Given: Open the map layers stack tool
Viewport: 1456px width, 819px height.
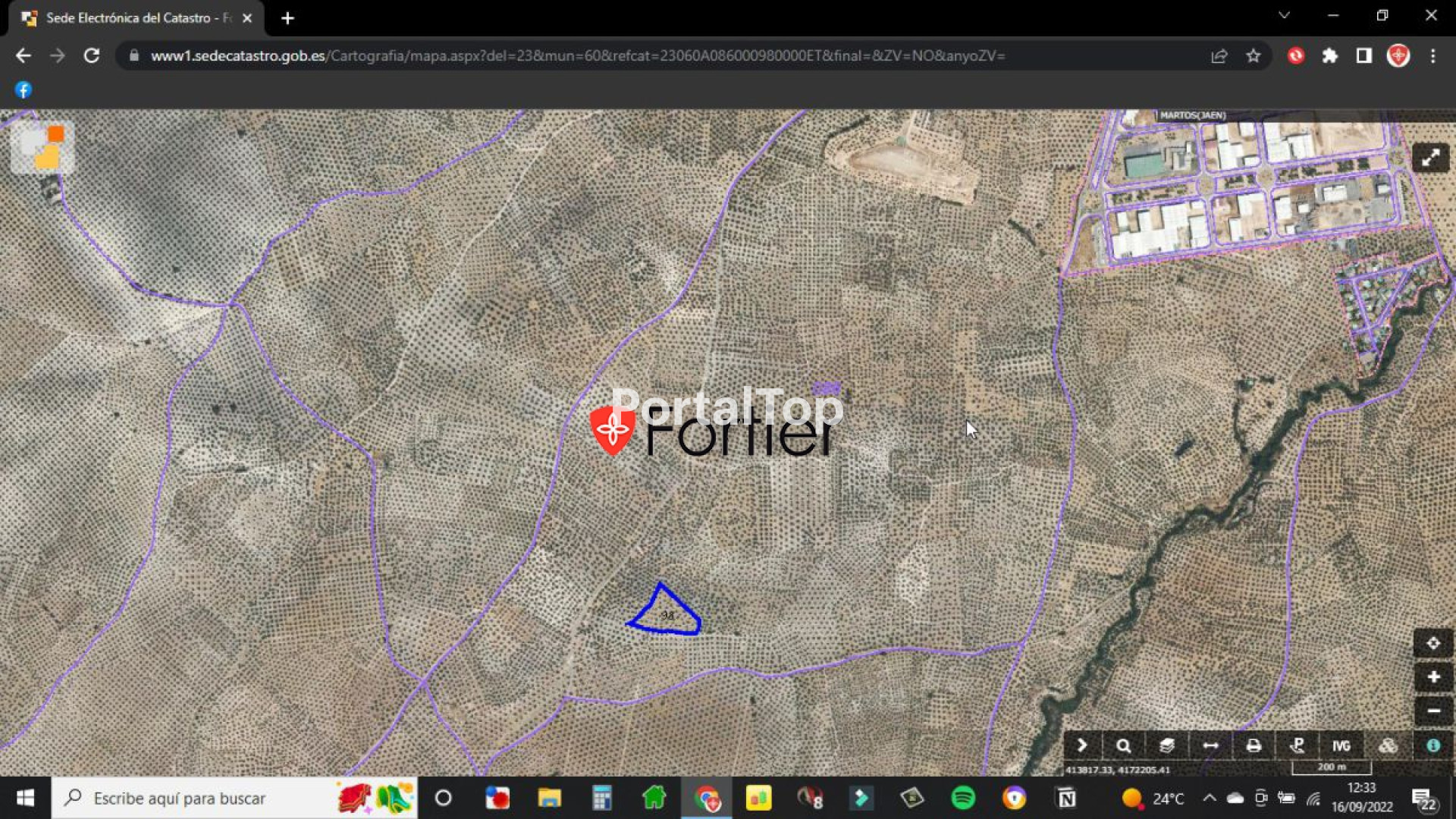Looking at the screenshot, I should coord(1166,746).
